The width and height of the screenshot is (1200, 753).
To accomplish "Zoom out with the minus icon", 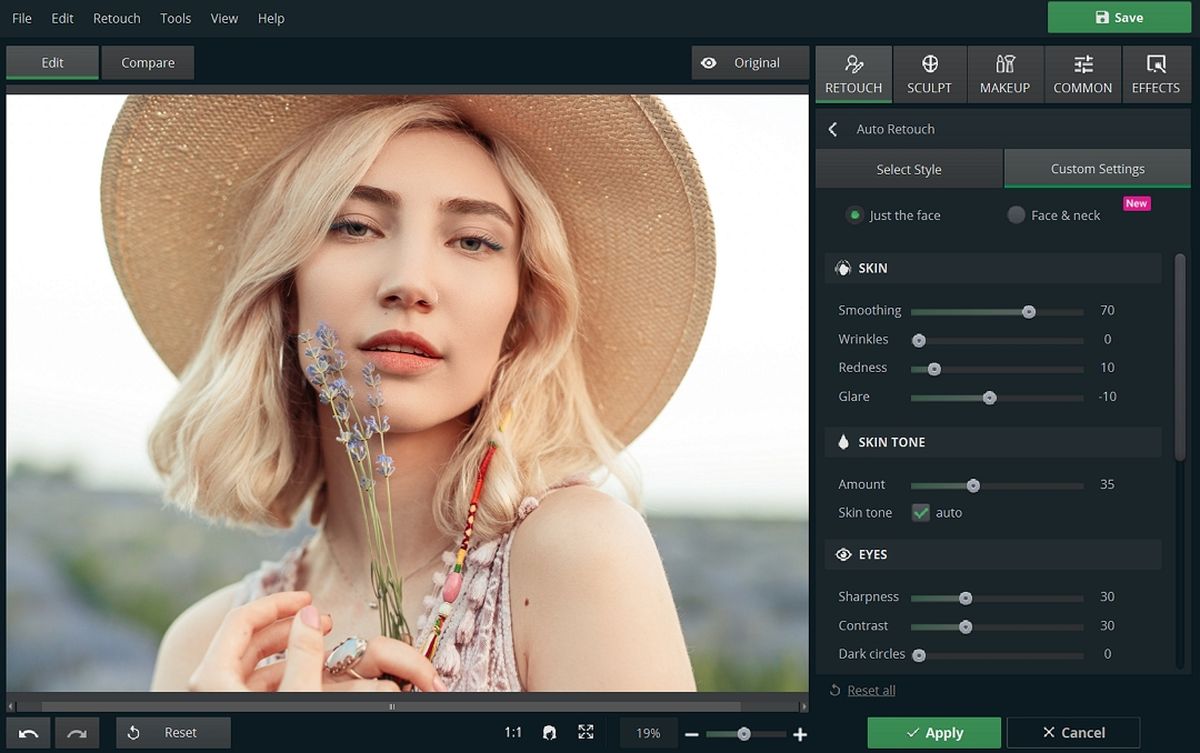I will (691, 734).
